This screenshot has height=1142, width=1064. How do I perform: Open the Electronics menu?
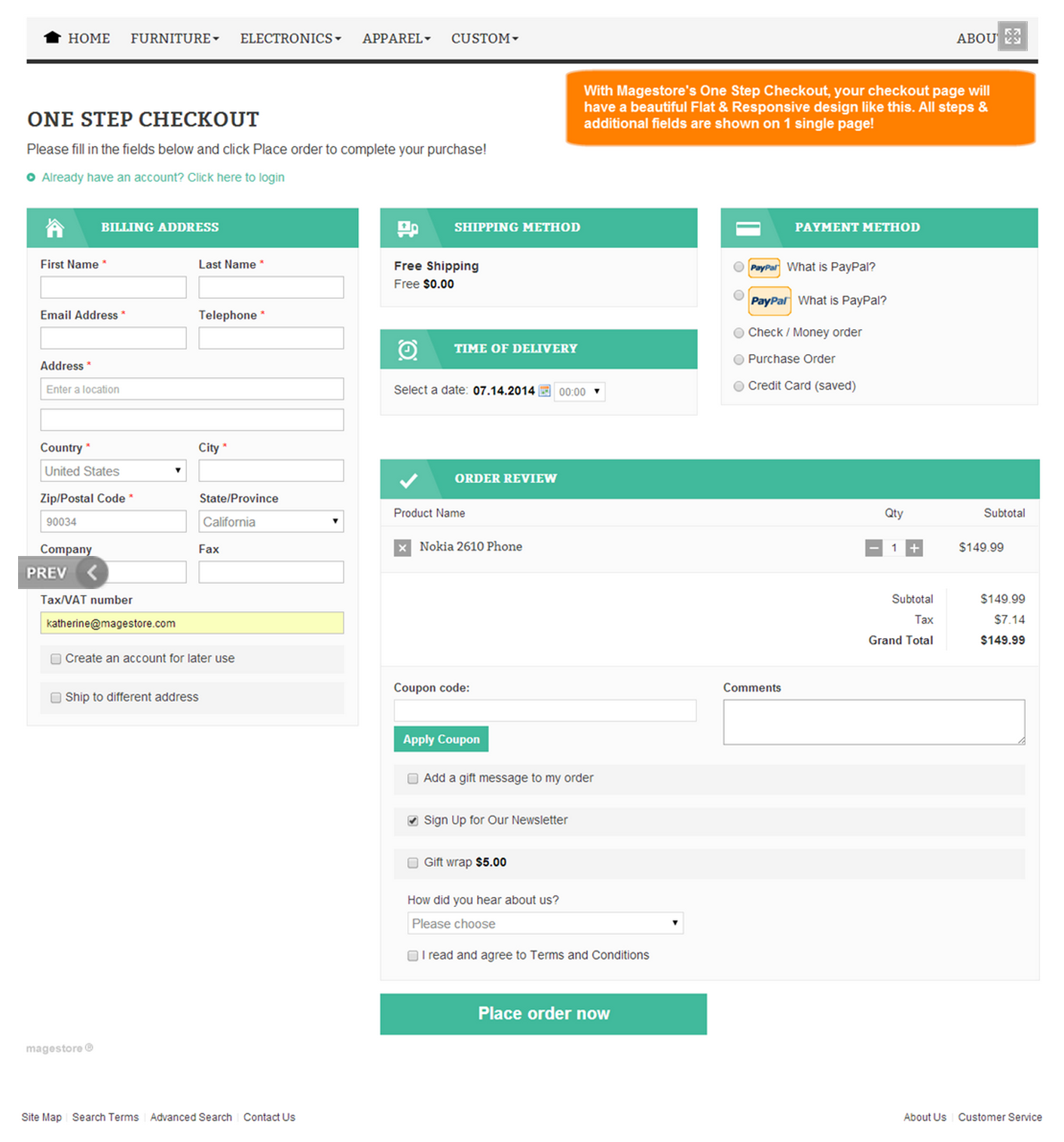(290, 38)
